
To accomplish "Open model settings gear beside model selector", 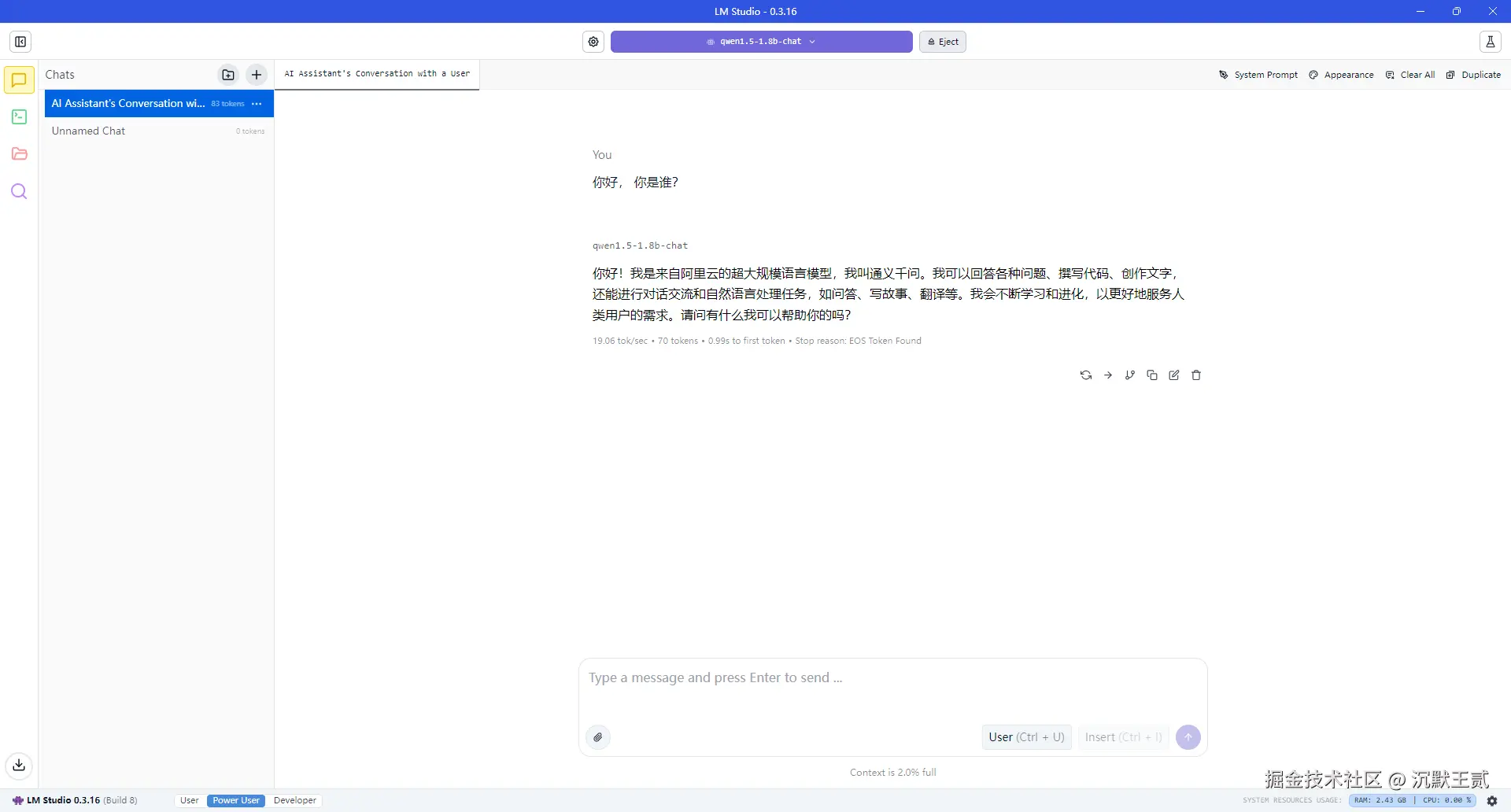I will 593,42.
